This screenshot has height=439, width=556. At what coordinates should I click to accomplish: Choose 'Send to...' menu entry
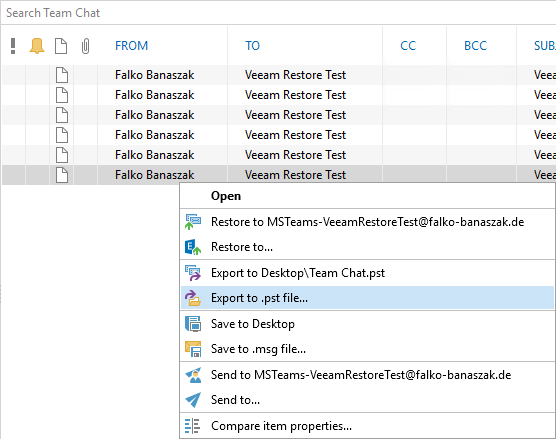point(367,400)
